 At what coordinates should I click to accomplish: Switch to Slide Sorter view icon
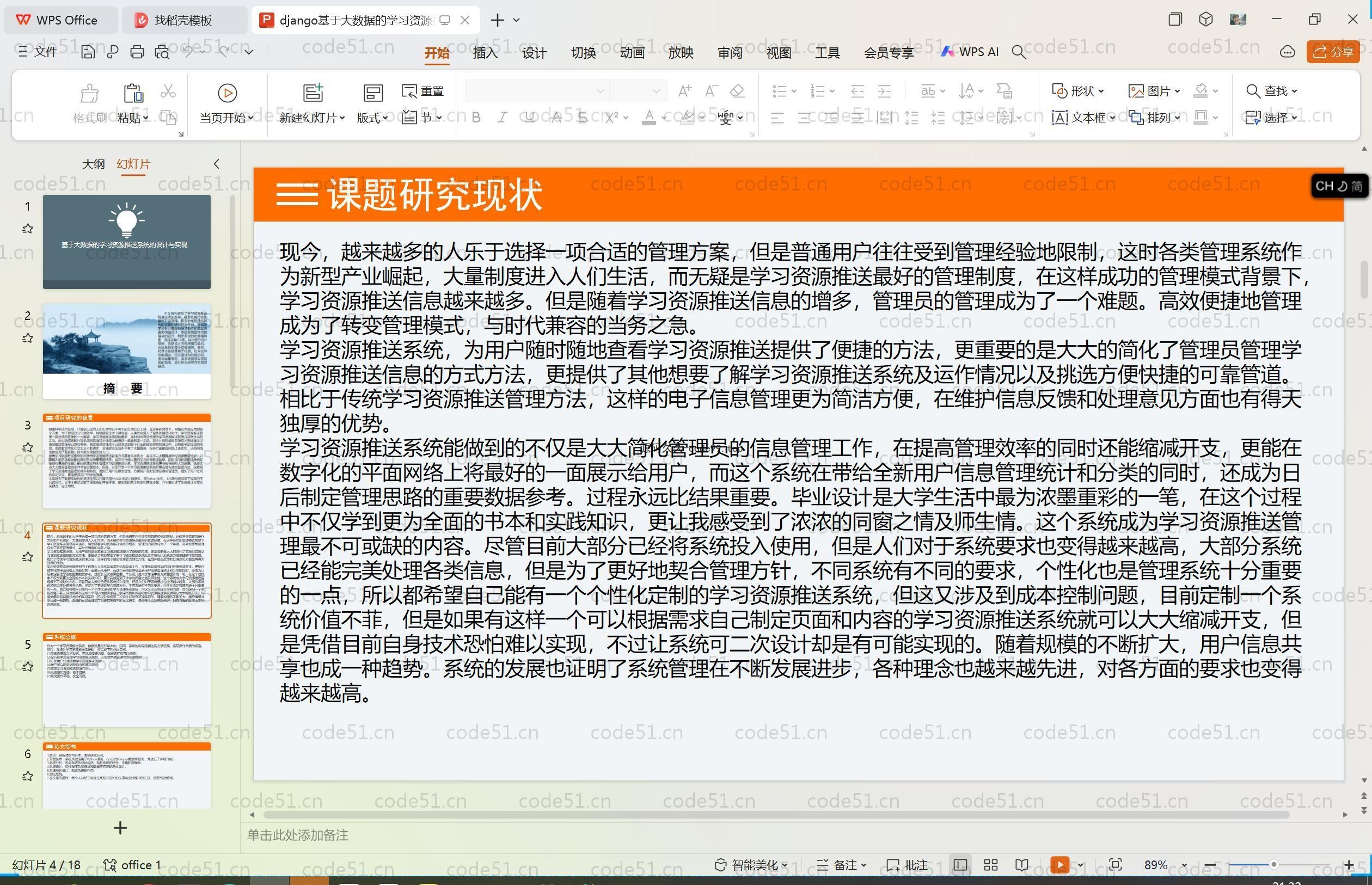[x=991, y=865]
